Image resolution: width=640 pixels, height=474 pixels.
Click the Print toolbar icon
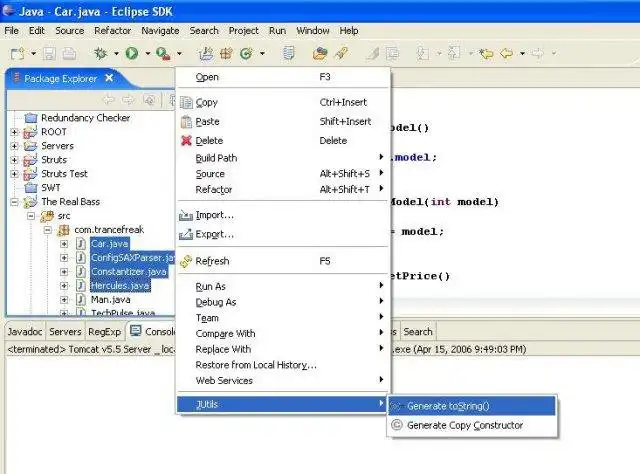click(69, 53)
